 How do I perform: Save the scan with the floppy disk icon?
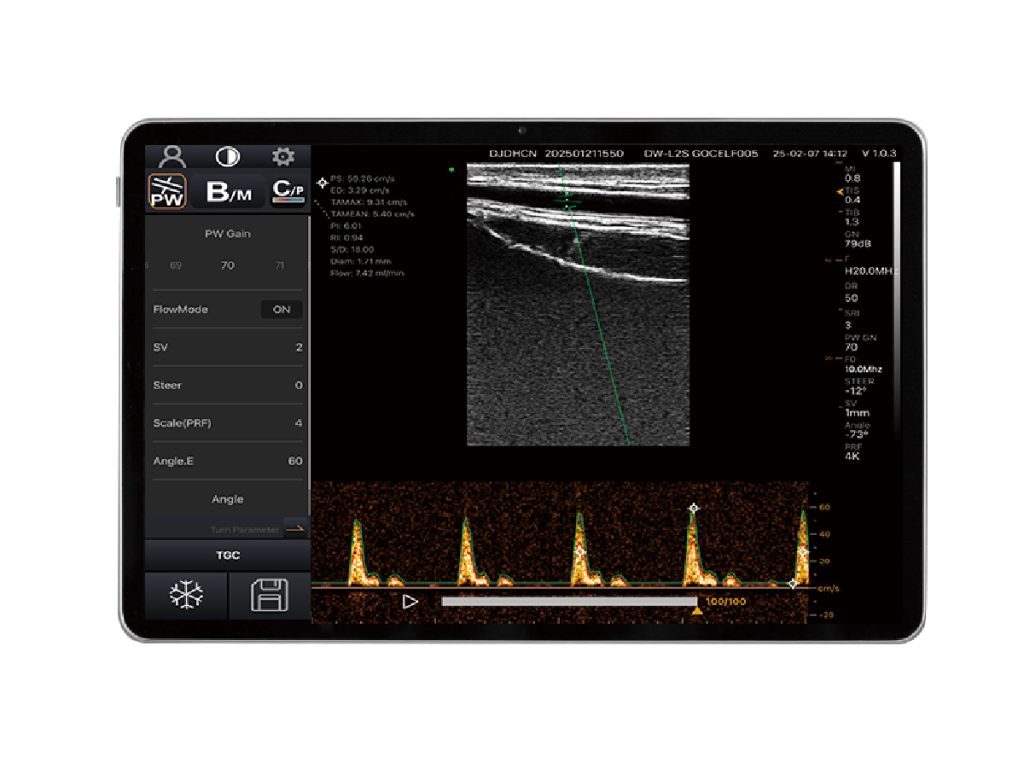pyautogui.click(x=269, y=596)
